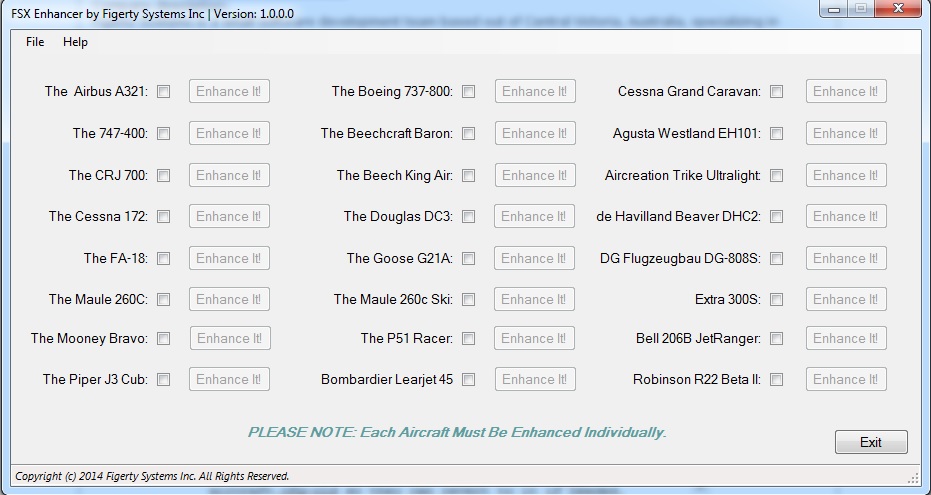
Task: Click Enhance It! for Beech King Air
Action: click(x=535, y=176)
